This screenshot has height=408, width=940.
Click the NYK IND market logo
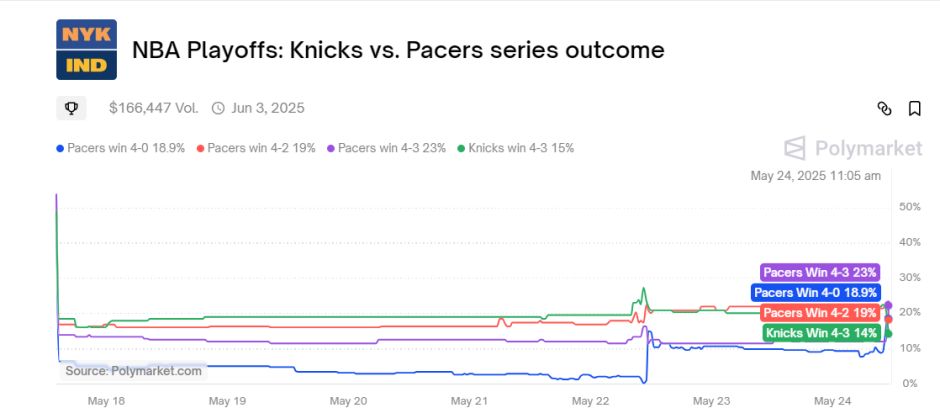coord(86,50)
